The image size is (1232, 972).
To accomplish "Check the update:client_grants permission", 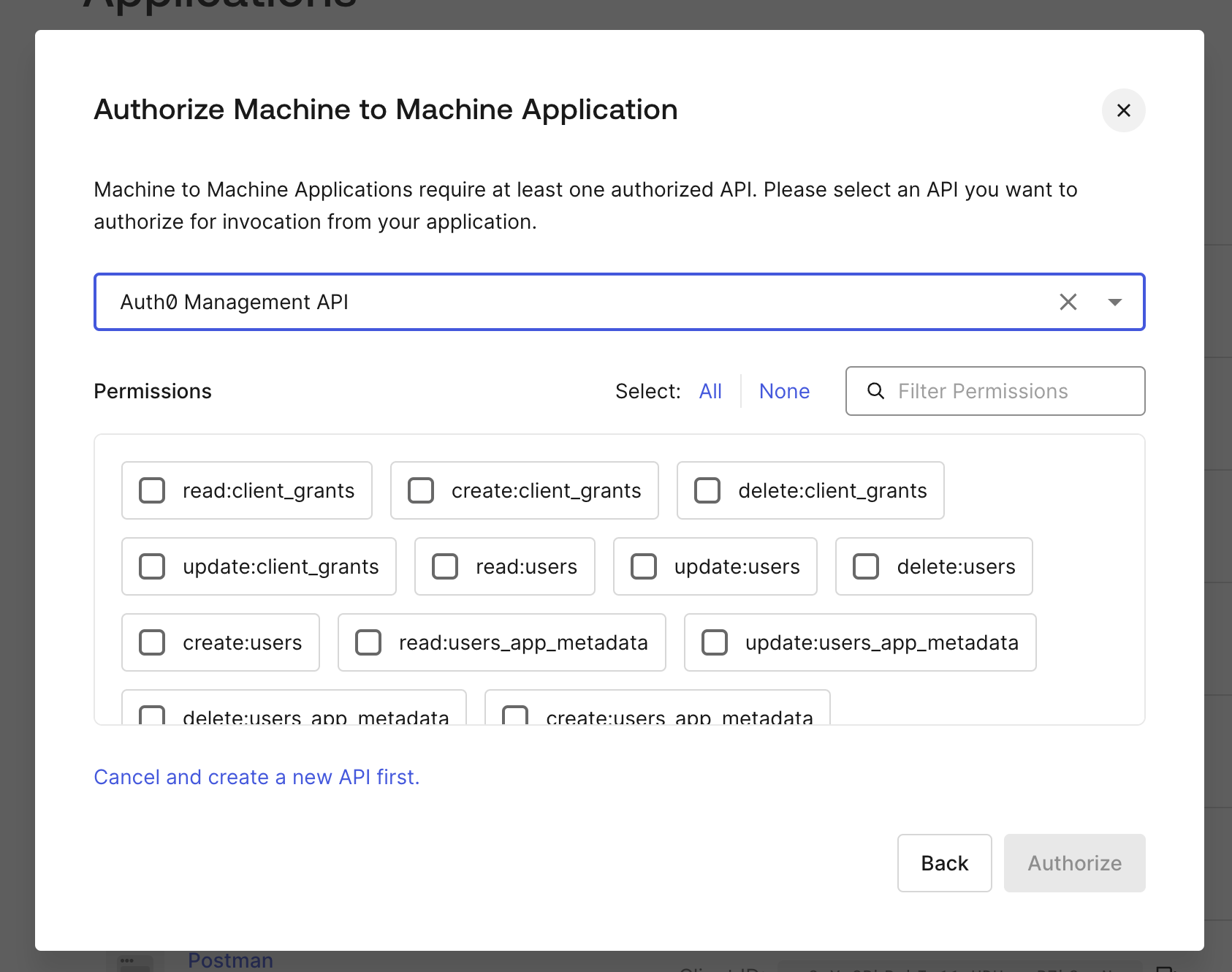I will tap(152, 566).
